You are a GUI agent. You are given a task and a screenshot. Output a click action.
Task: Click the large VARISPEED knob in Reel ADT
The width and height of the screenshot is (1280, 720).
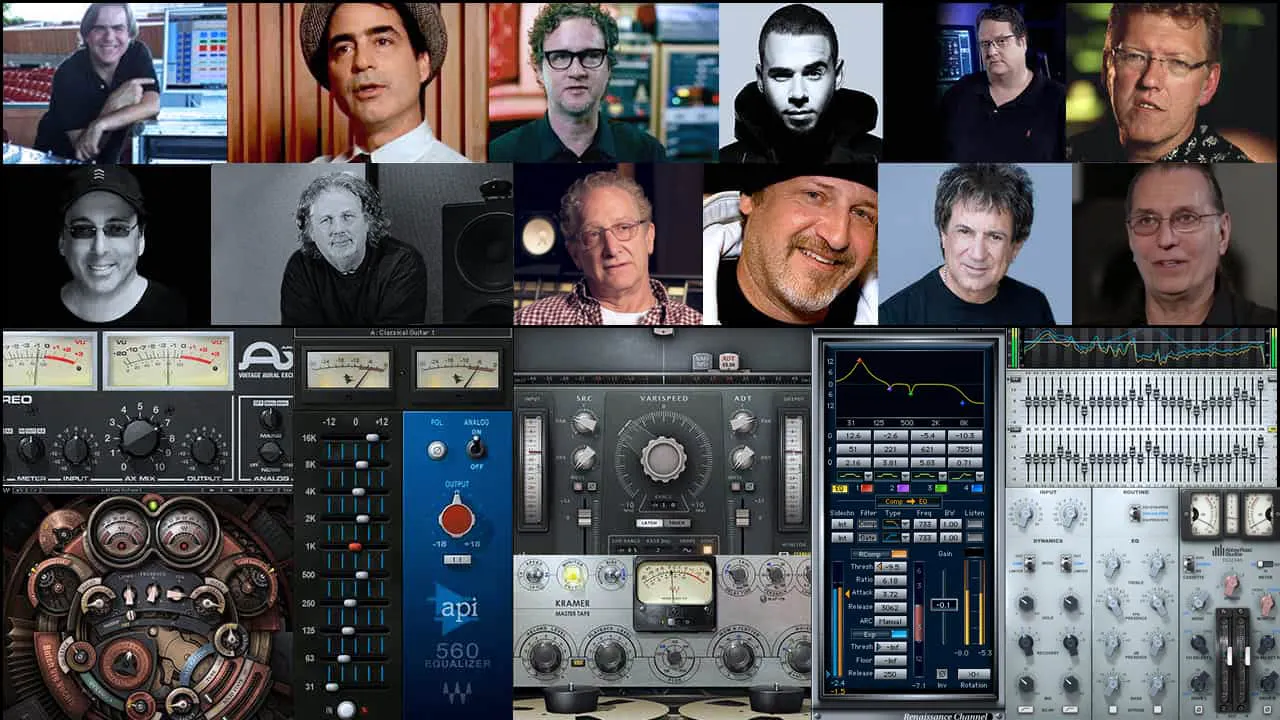663,459
